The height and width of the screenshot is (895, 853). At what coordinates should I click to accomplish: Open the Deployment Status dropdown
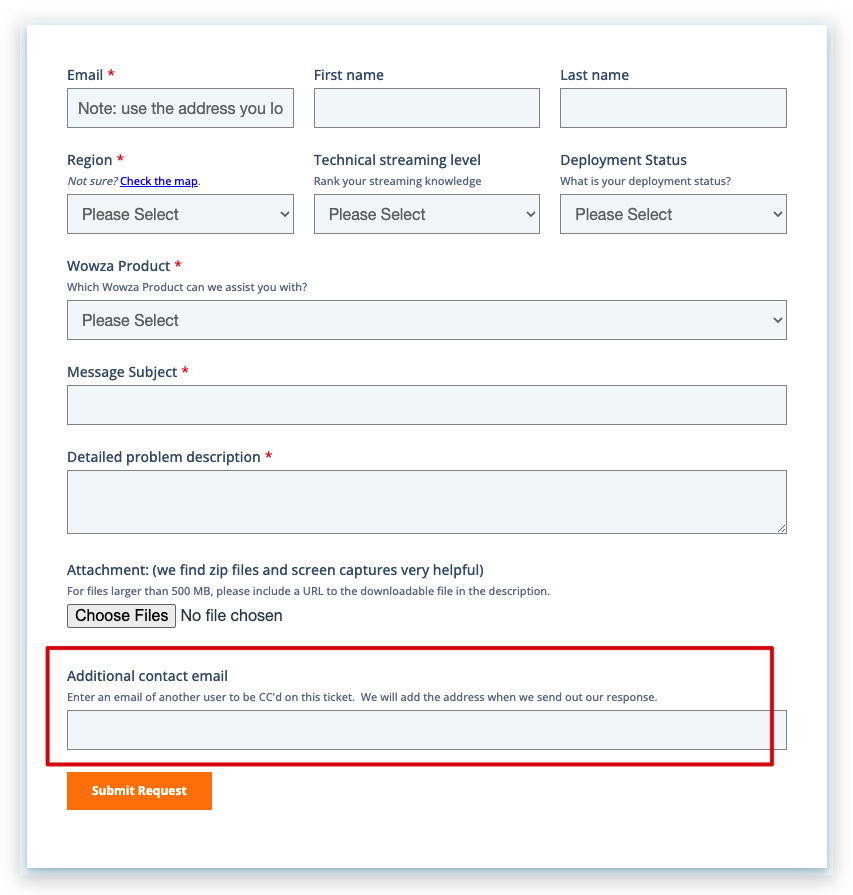673,214
